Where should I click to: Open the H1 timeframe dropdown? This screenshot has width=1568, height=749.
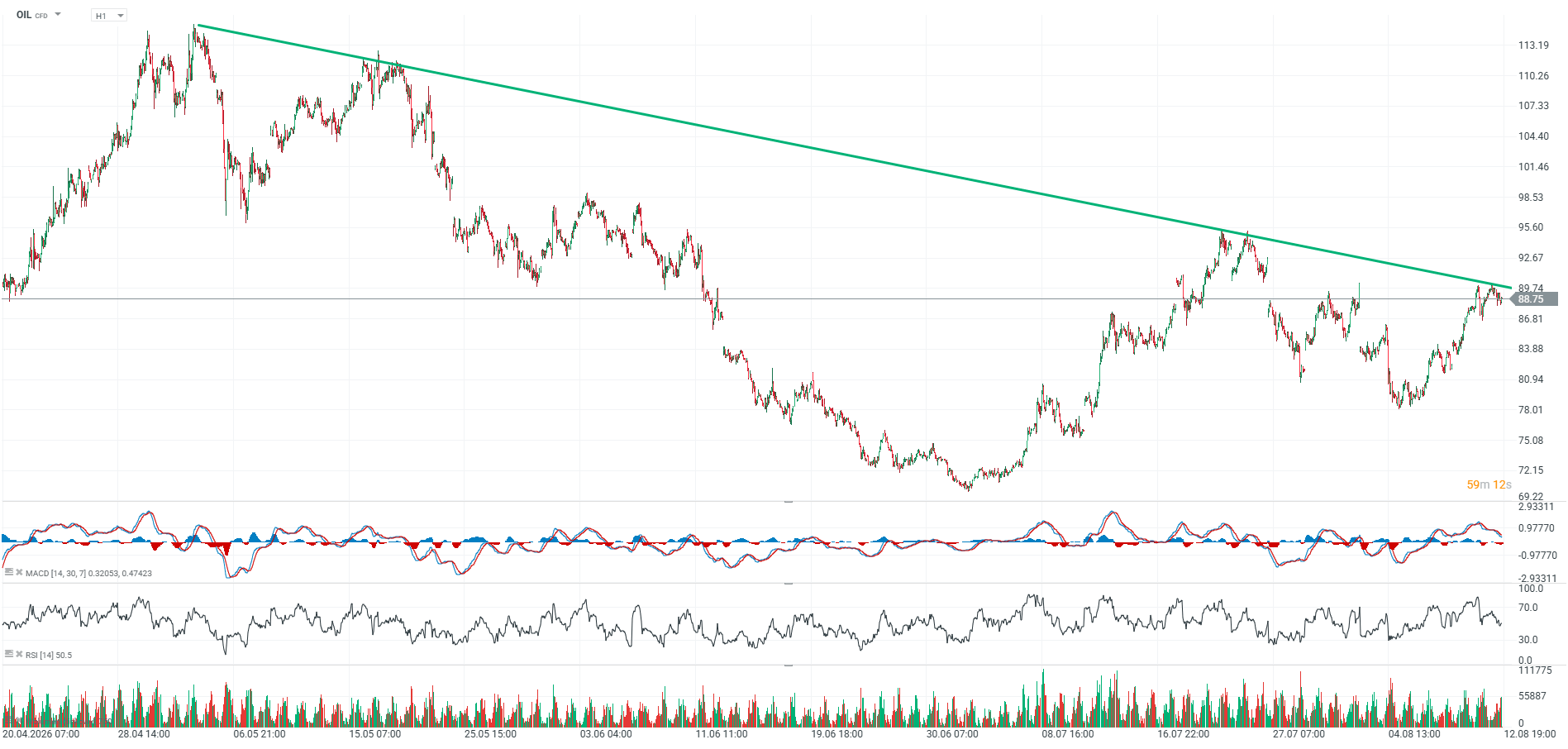point(108,16)
